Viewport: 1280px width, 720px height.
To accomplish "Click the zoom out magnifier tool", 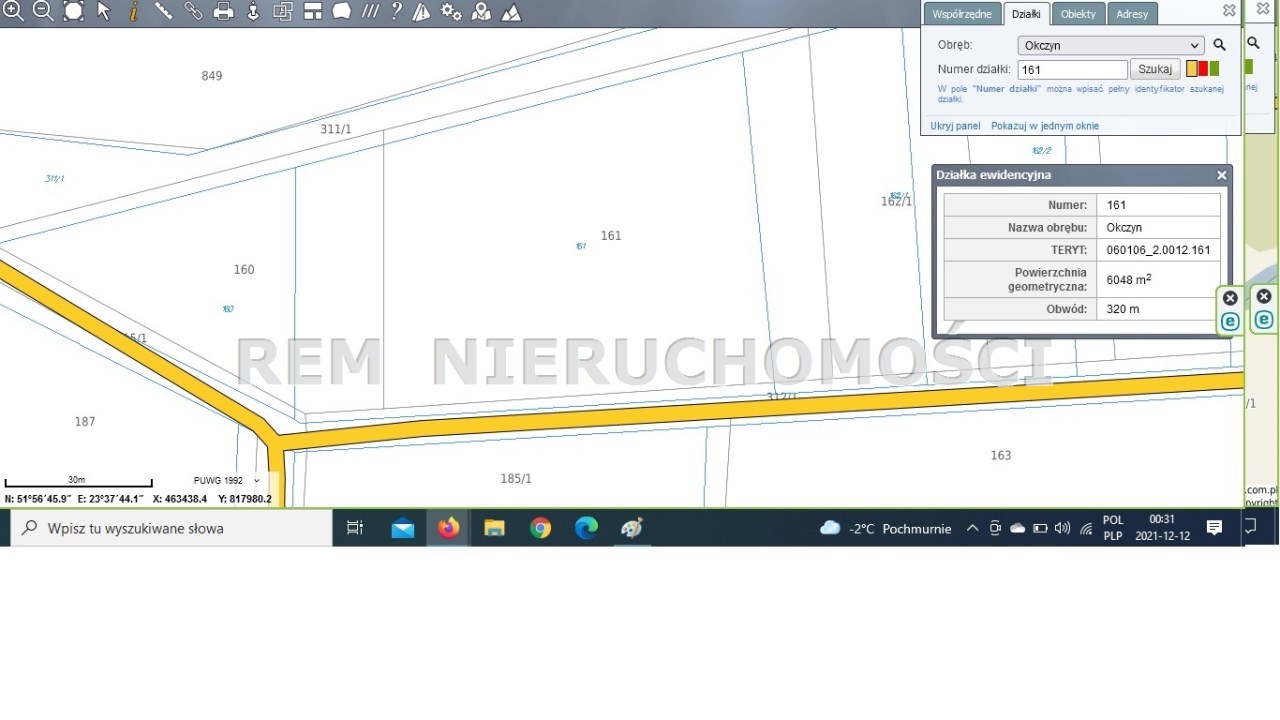I will point(43,11).
